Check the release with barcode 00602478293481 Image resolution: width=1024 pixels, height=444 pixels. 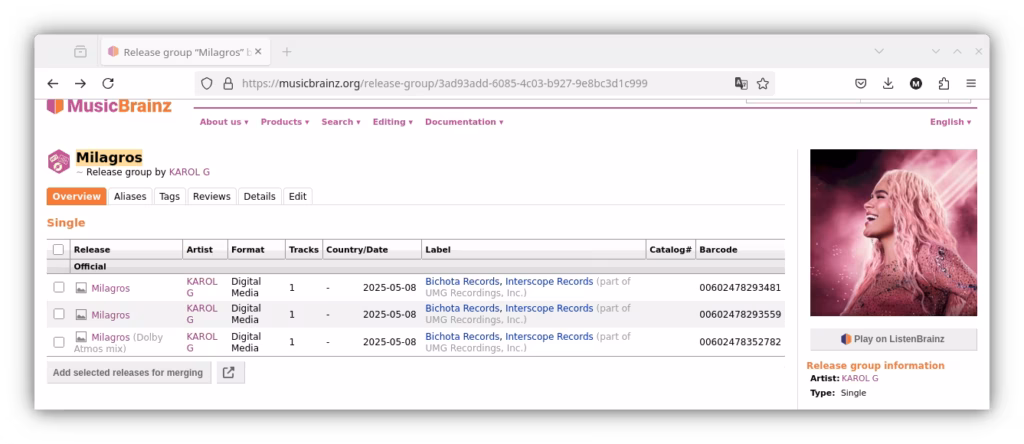59,287
